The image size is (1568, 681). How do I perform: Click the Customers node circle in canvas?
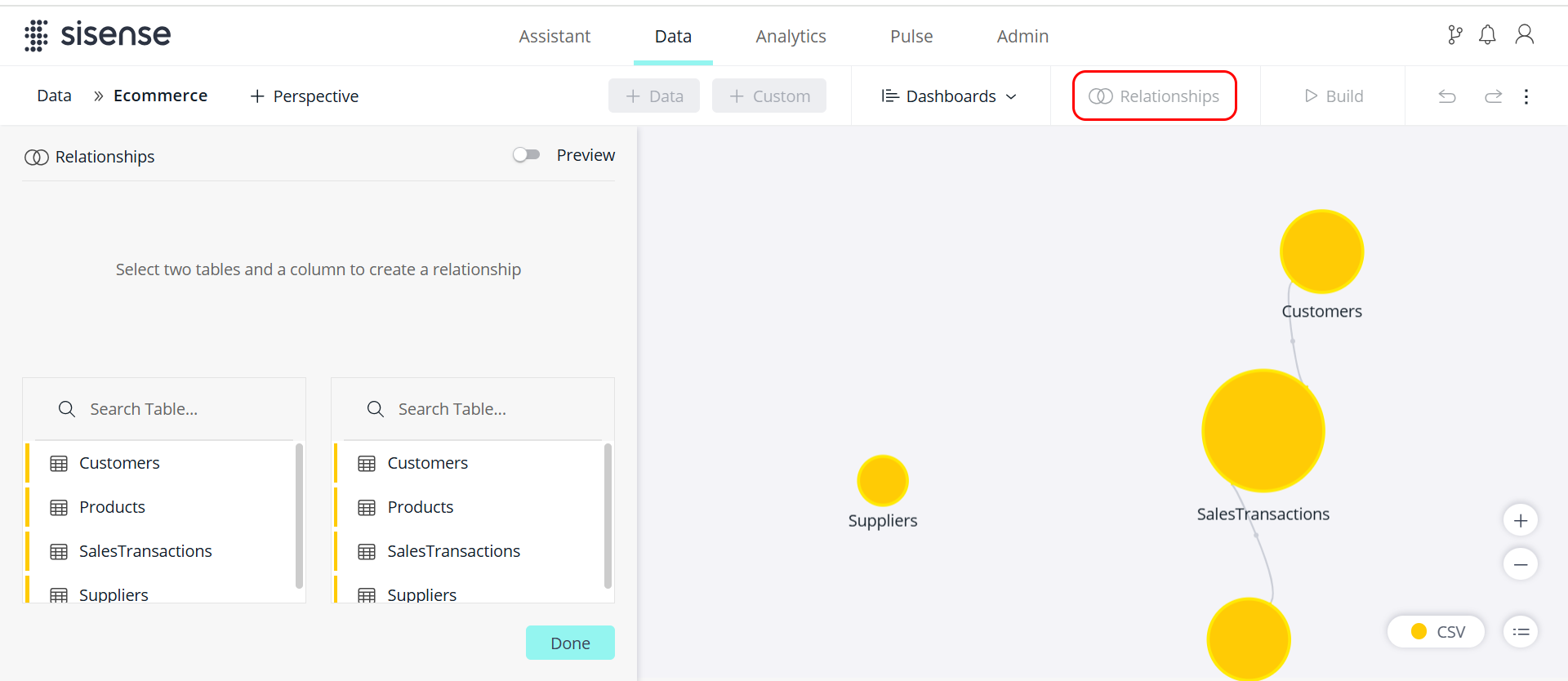pyautogui.click(x=1321, y=251)
